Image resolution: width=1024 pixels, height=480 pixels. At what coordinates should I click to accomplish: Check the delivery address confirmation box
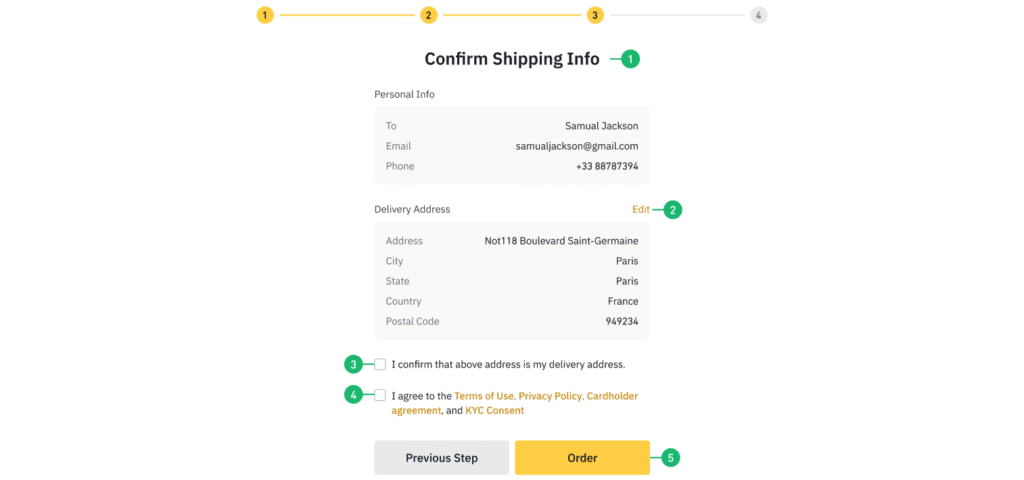[x=380, y=364]
